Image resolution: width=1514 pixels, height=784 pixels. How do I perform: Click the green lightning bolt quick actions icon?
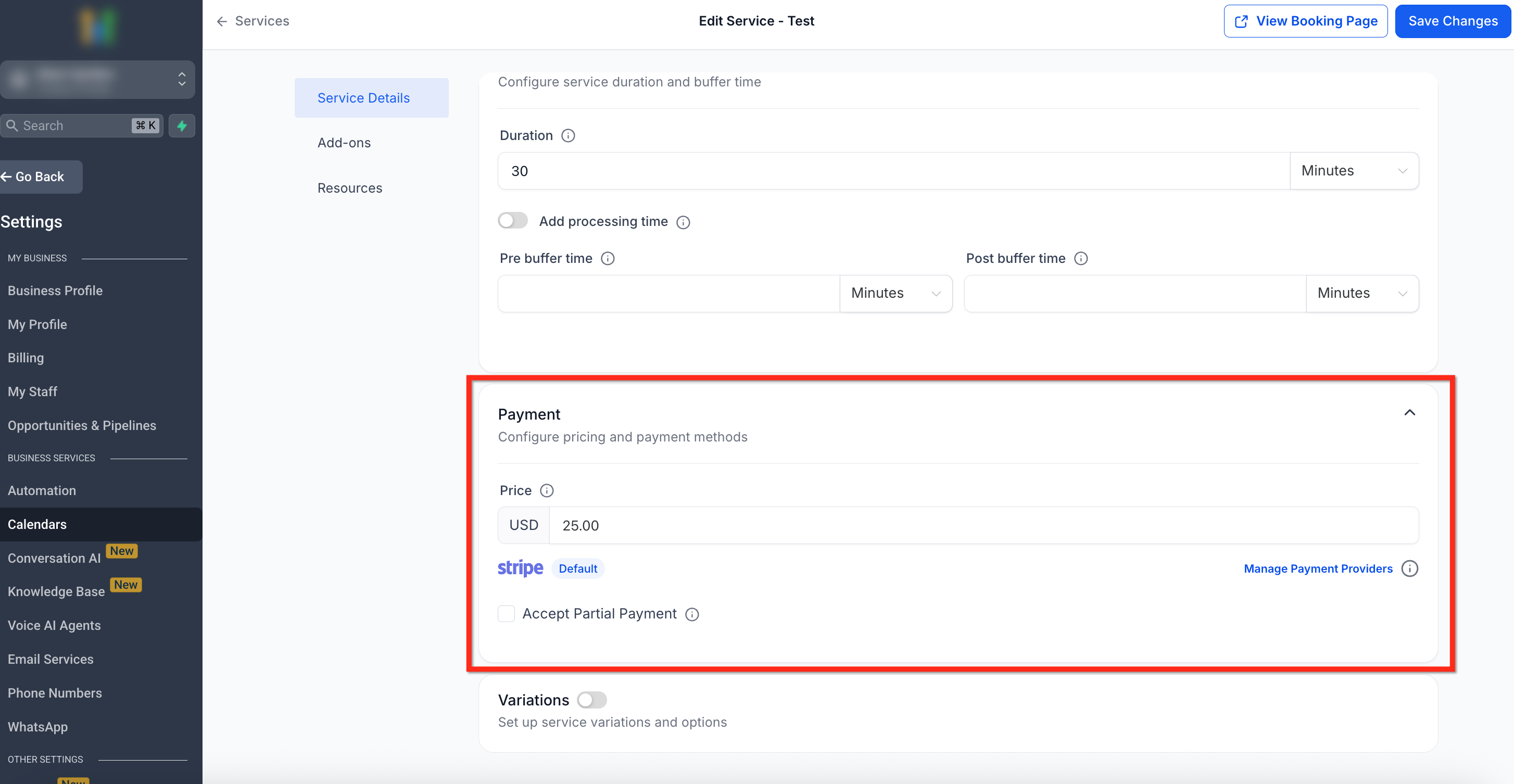tap(182, 126)
